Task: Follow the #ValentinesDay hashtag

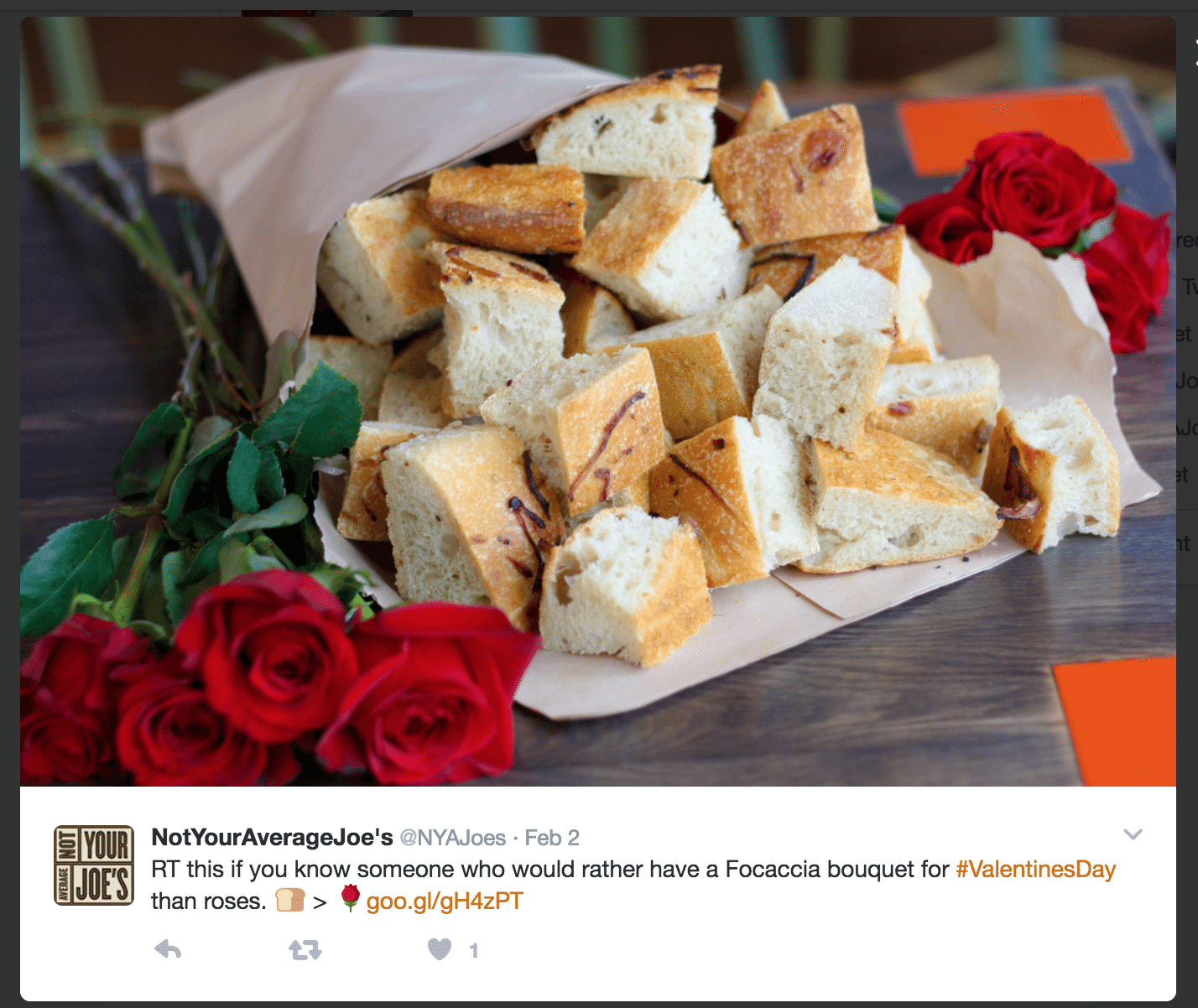Action: click(x=1036, y=870)
